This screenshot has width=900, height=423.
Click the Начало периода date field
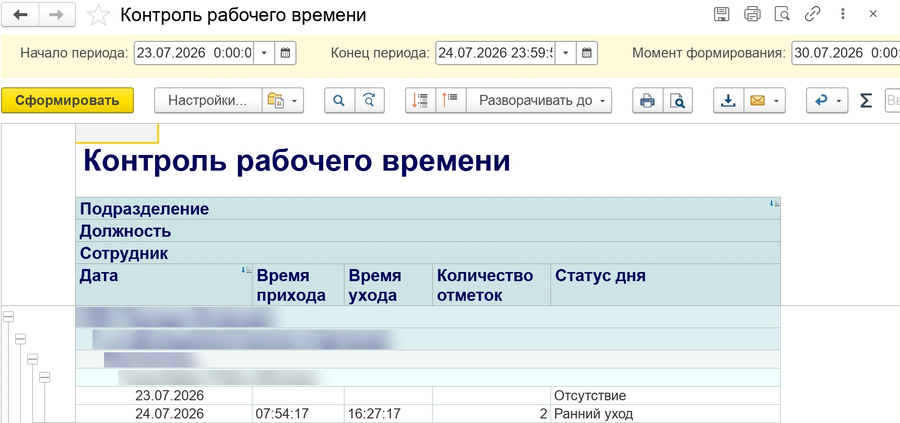point(194,53)
